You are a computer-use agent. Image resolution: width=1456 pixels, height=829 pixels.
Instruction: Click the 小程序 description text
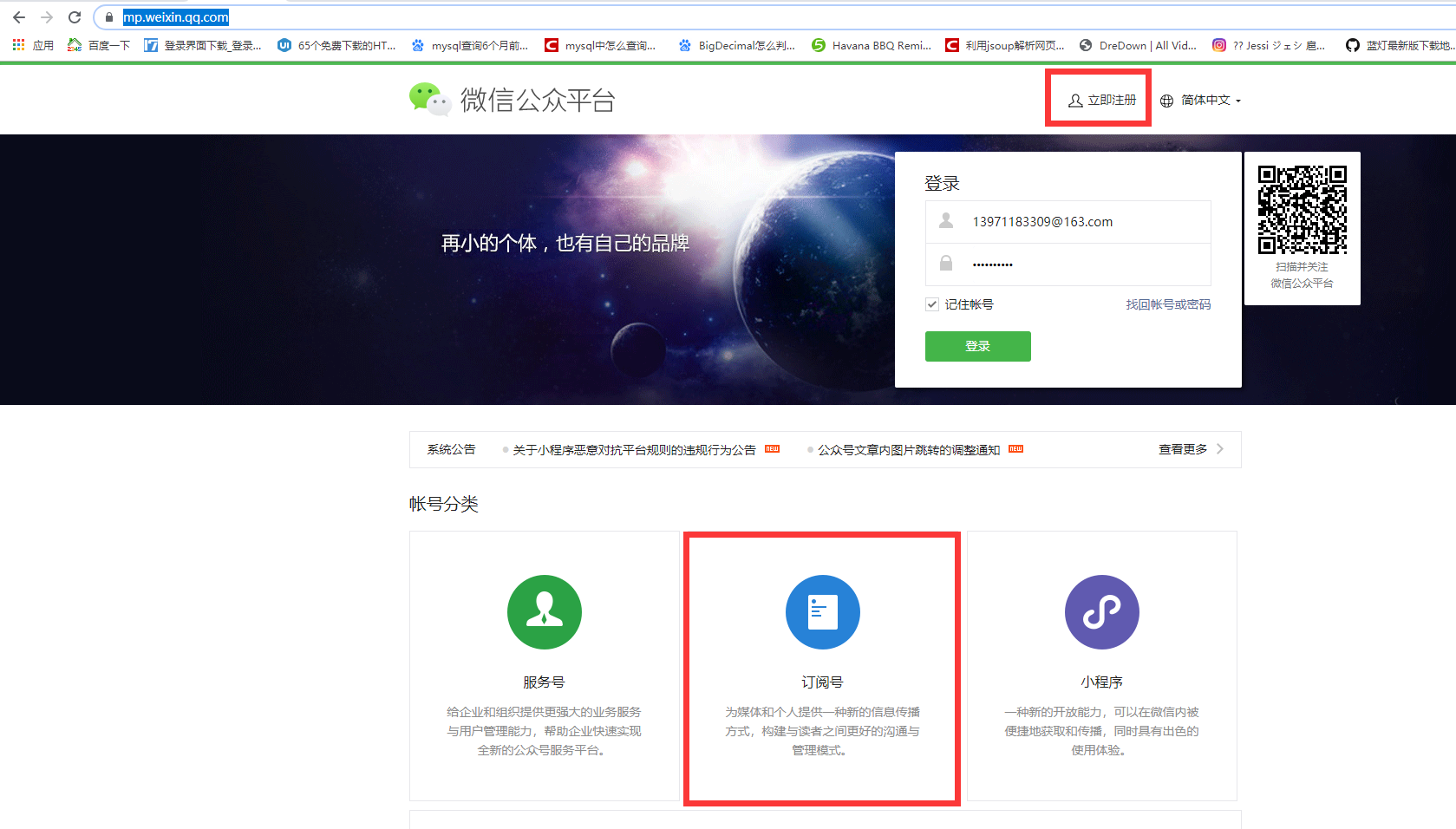pyautogui.click(x=1101, y=731)
